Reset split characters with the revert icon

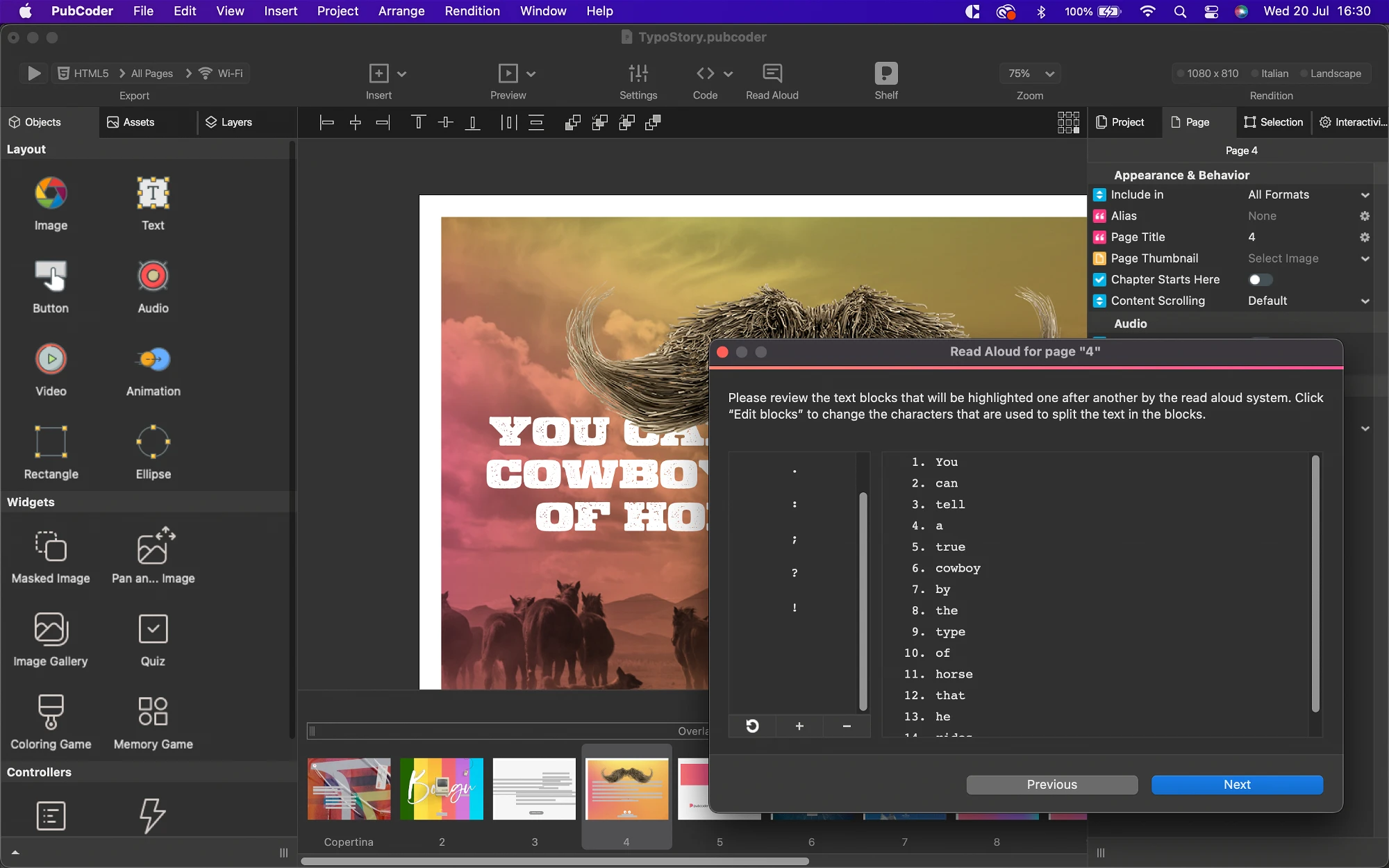(x=752, y=726)
